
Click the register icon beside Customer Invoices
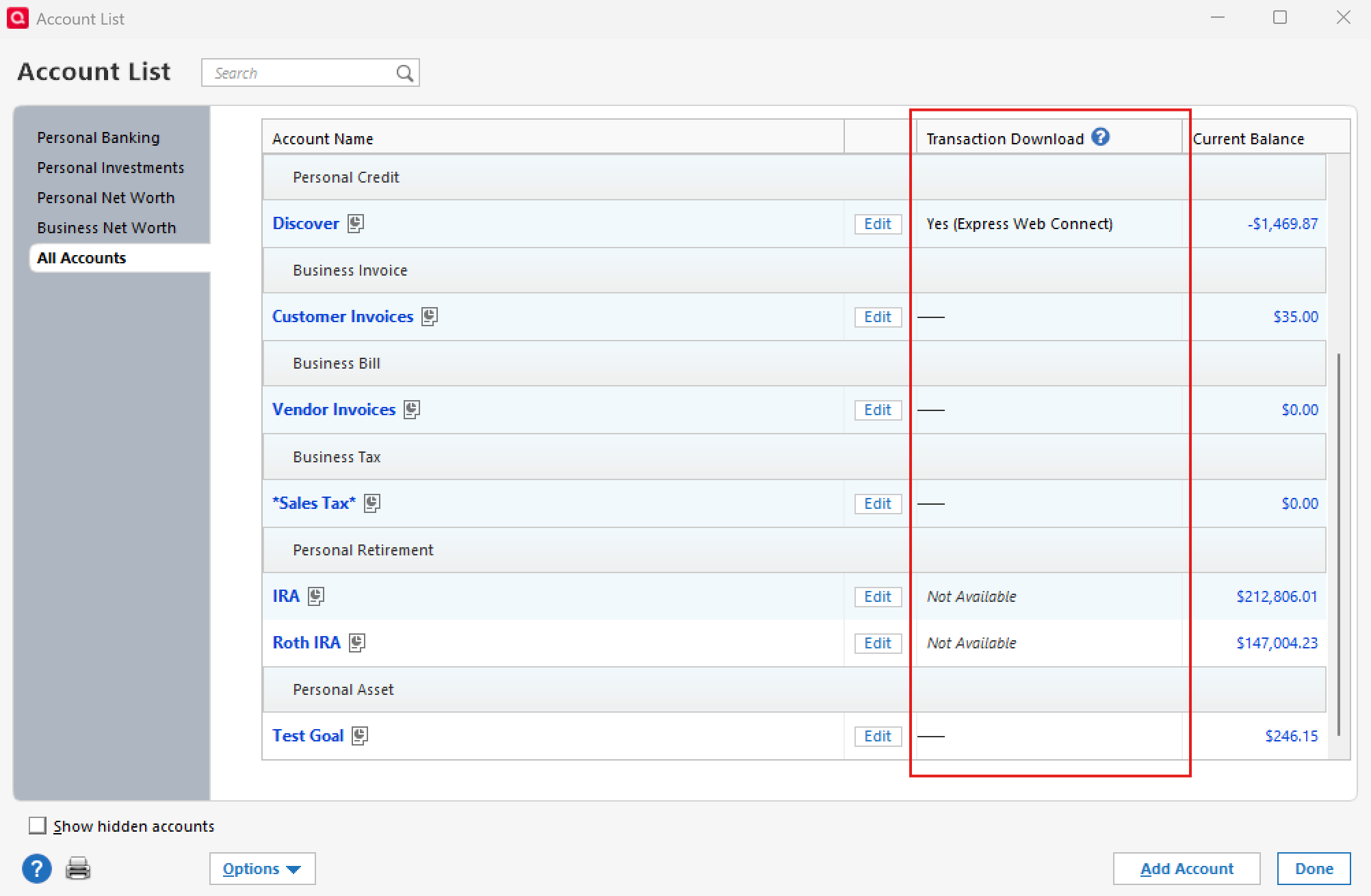(x=430, y=317)
